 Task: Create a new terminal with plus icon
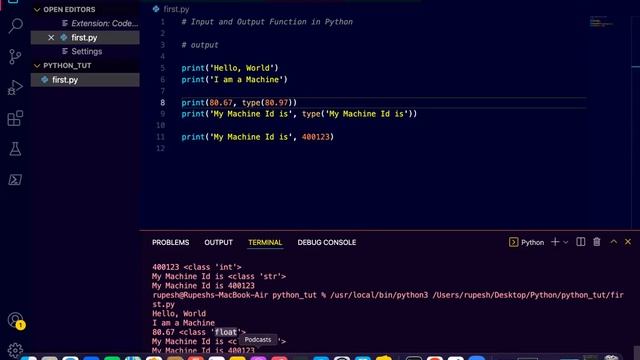point(555,242)
